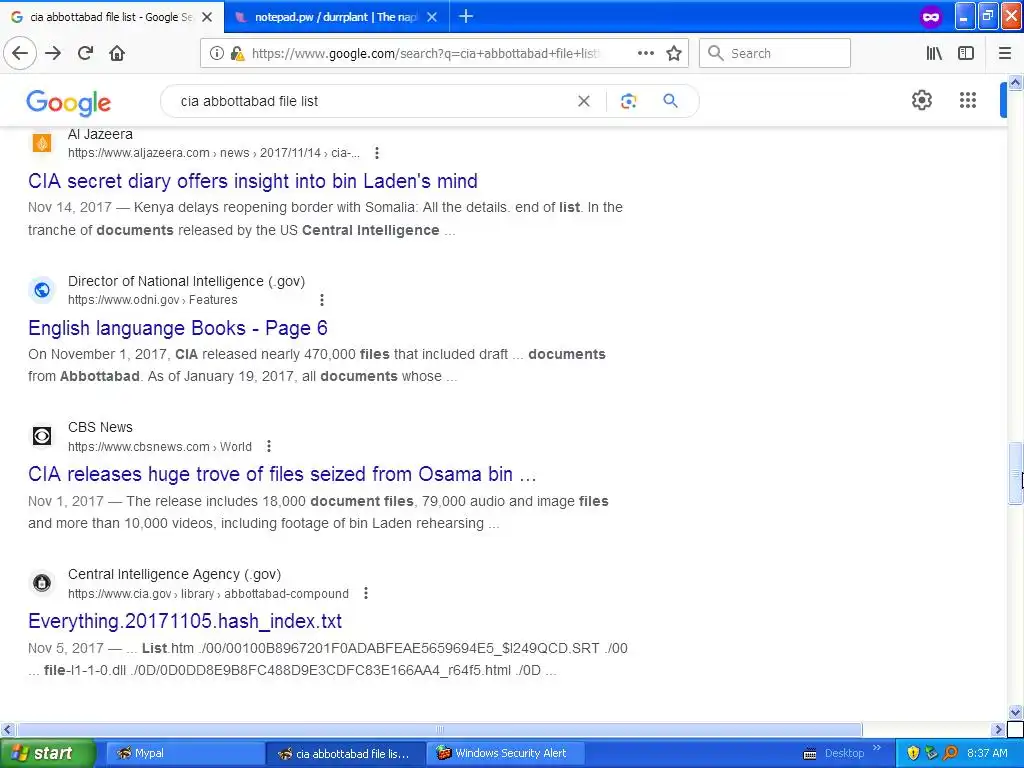Click the CBS News site name
This screenshot has width=1024, height=768.
click(100, 427)
